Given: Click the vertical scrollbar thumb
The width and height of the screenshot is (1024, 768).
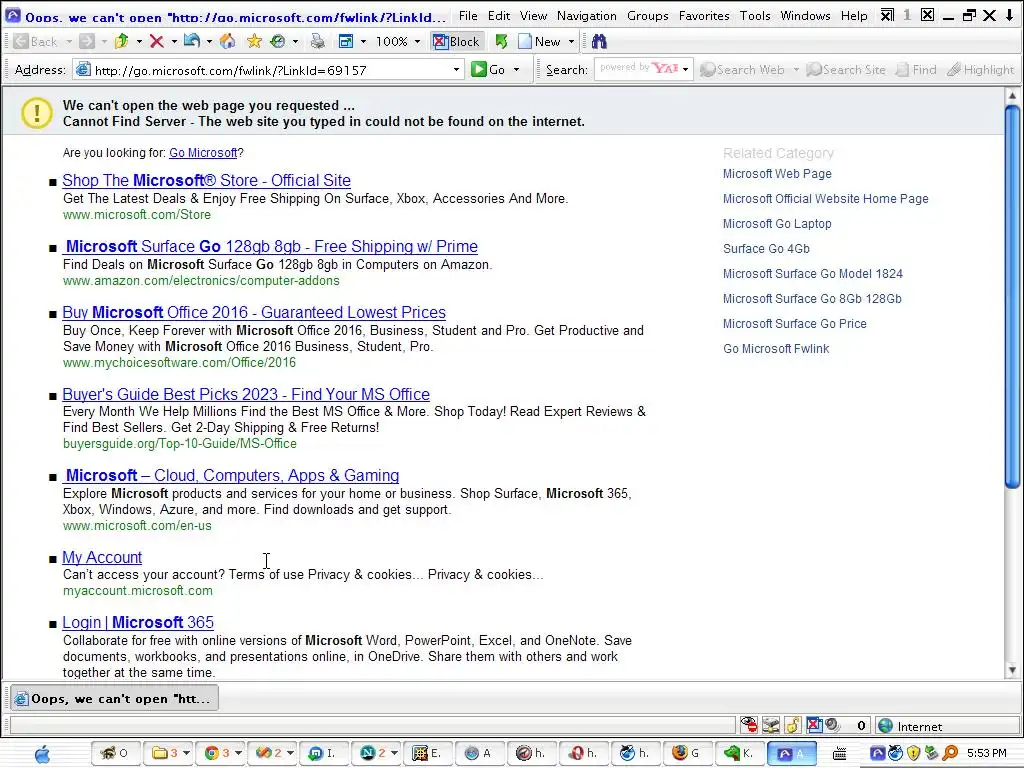Looking at the screenshot, I should click(x=1012, y=296).
